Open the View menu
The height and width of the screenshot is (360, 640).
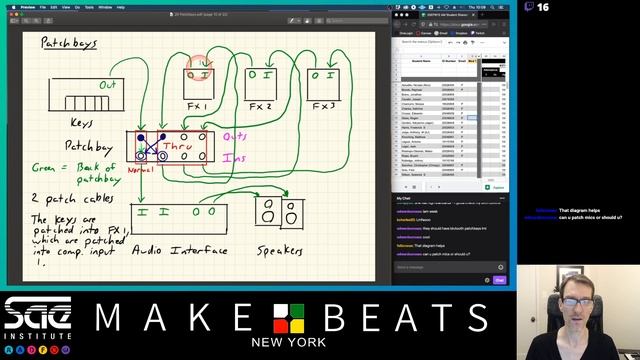[x=66, y=7]
